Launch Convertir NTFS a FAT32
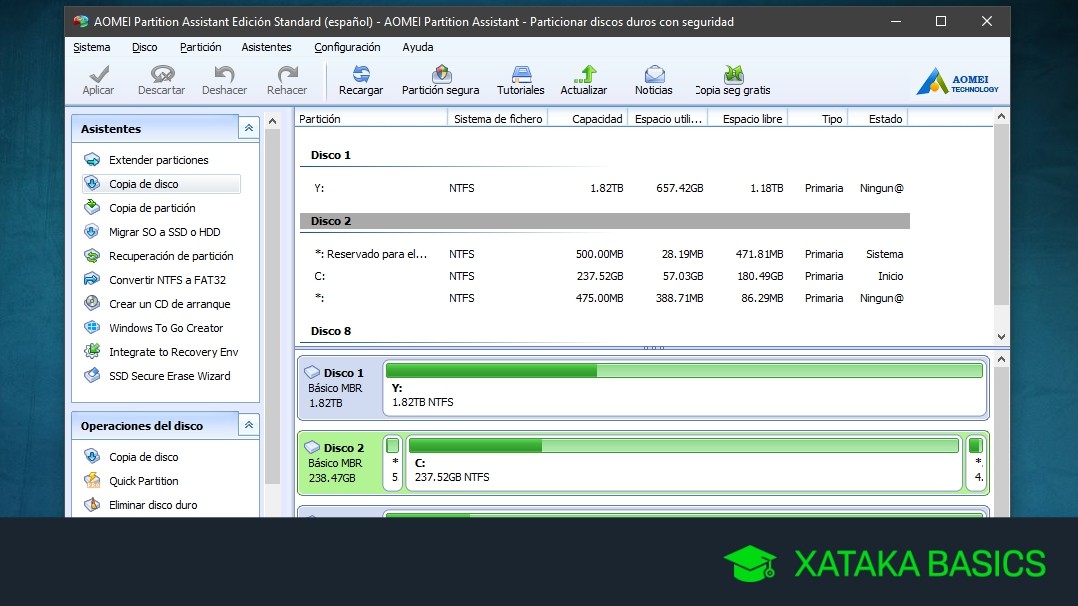The height and width of the screenshot is (606, 1078). coord(167,280)
